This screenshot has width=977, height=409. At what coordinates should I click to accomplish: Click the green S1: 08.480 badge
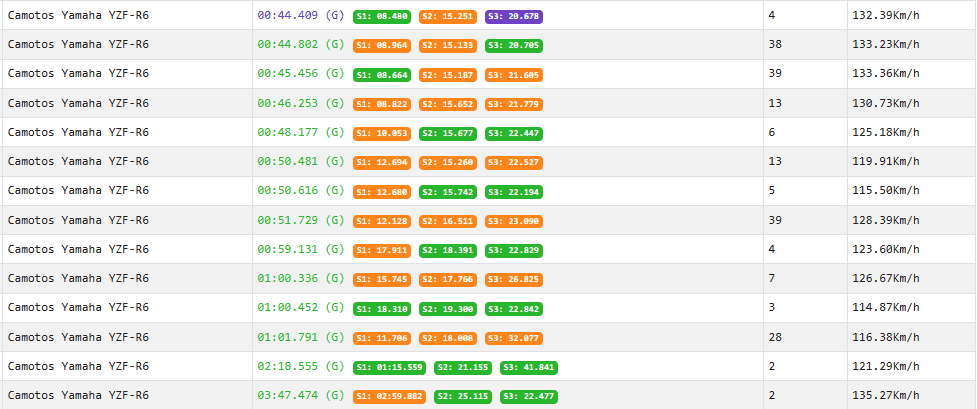[x=382, y=16]
